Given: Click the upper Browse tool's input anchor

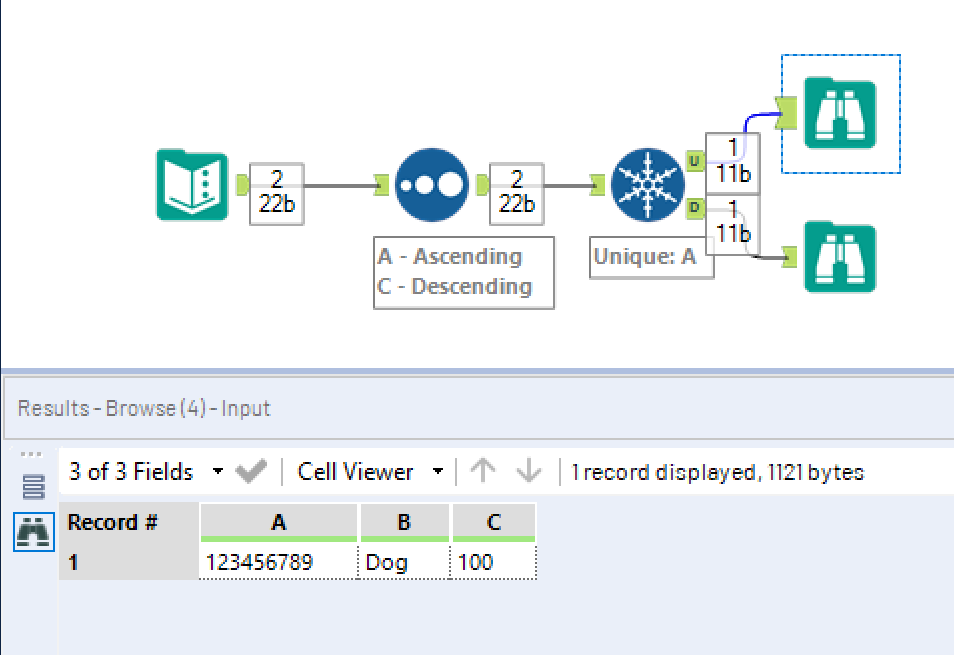Looking at the screenshot, I should click(787, 113).
